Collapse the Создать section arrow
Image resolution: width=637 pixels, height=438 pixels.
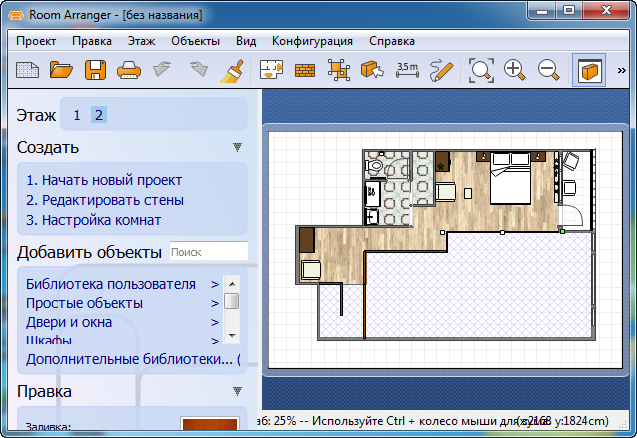pyautogui.click(x=237, y=147)
